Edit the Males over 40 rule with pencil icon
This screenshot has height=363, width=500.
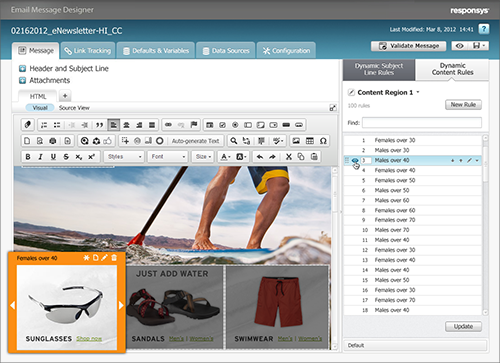coord(469,160)
